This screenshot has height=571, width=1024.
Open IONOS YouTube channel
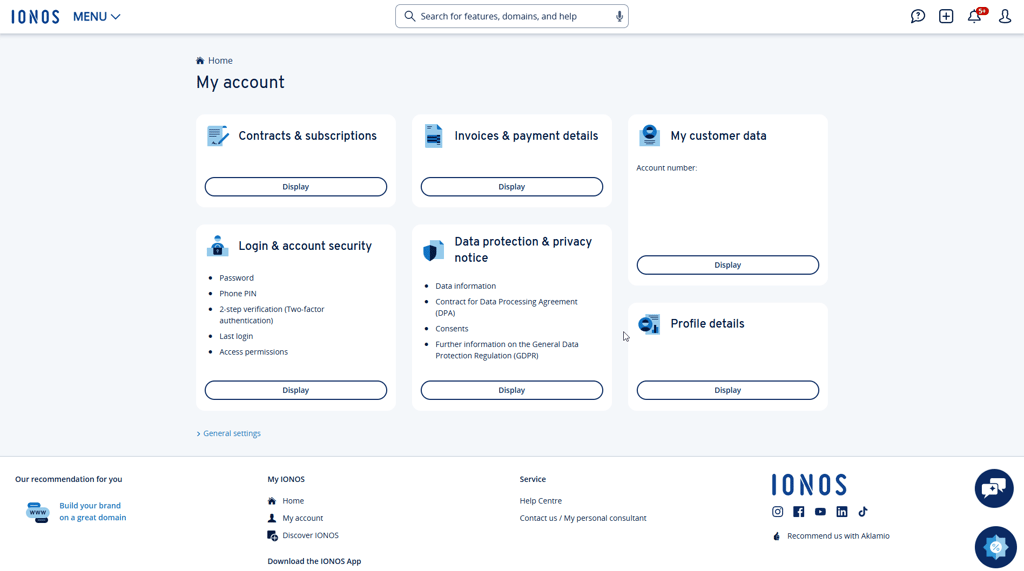(820, 512)
